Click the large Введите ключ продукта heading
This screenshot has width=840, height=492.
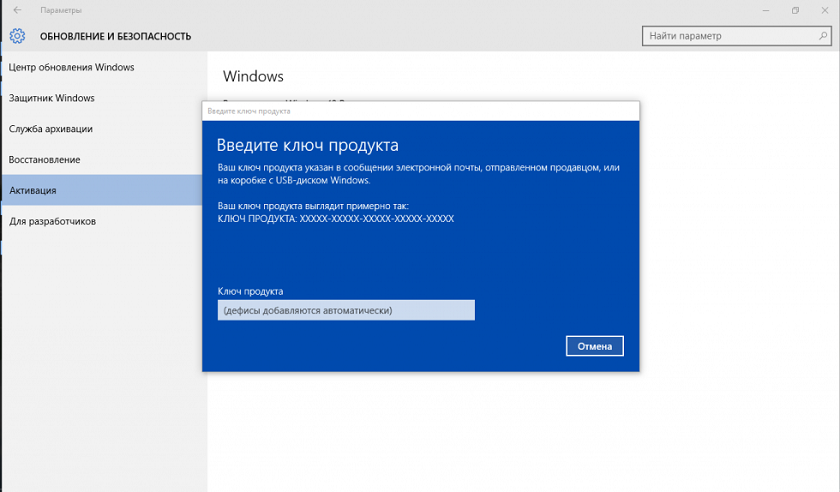(308, 145)
